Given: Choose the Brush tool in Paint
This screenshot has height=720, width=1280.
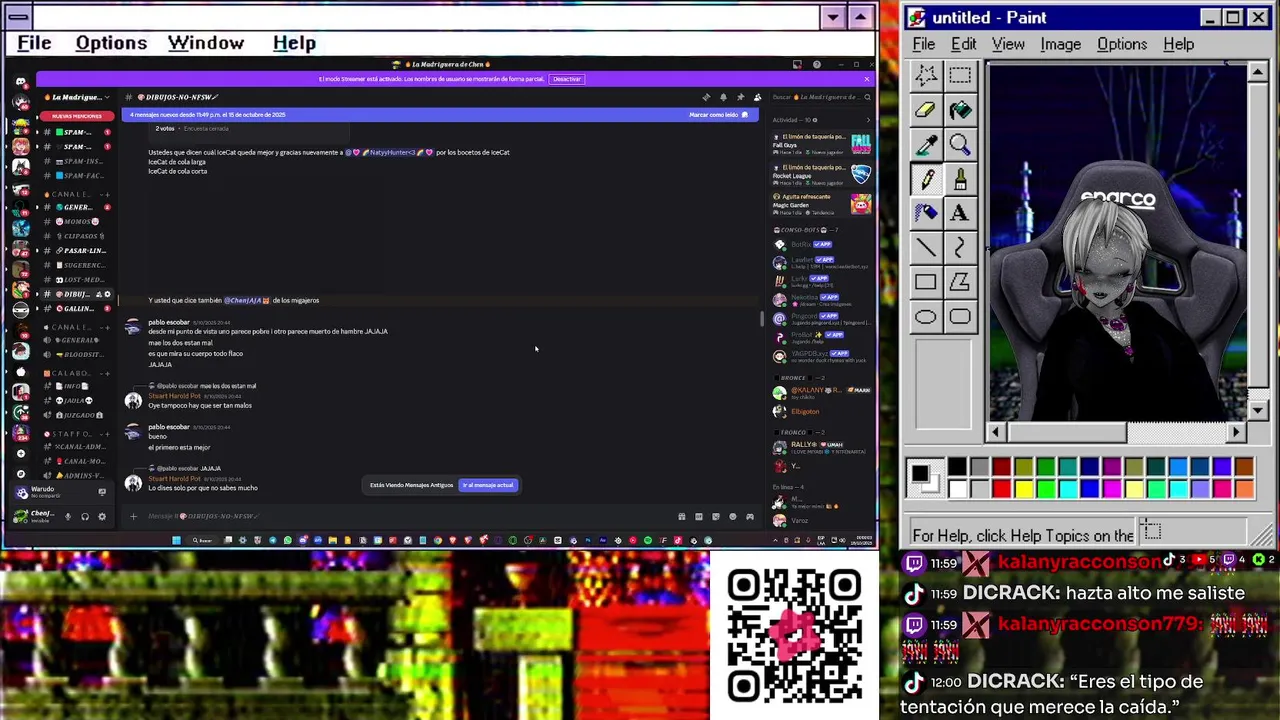Looking at the screenshot, I should (x=959, y=179).
